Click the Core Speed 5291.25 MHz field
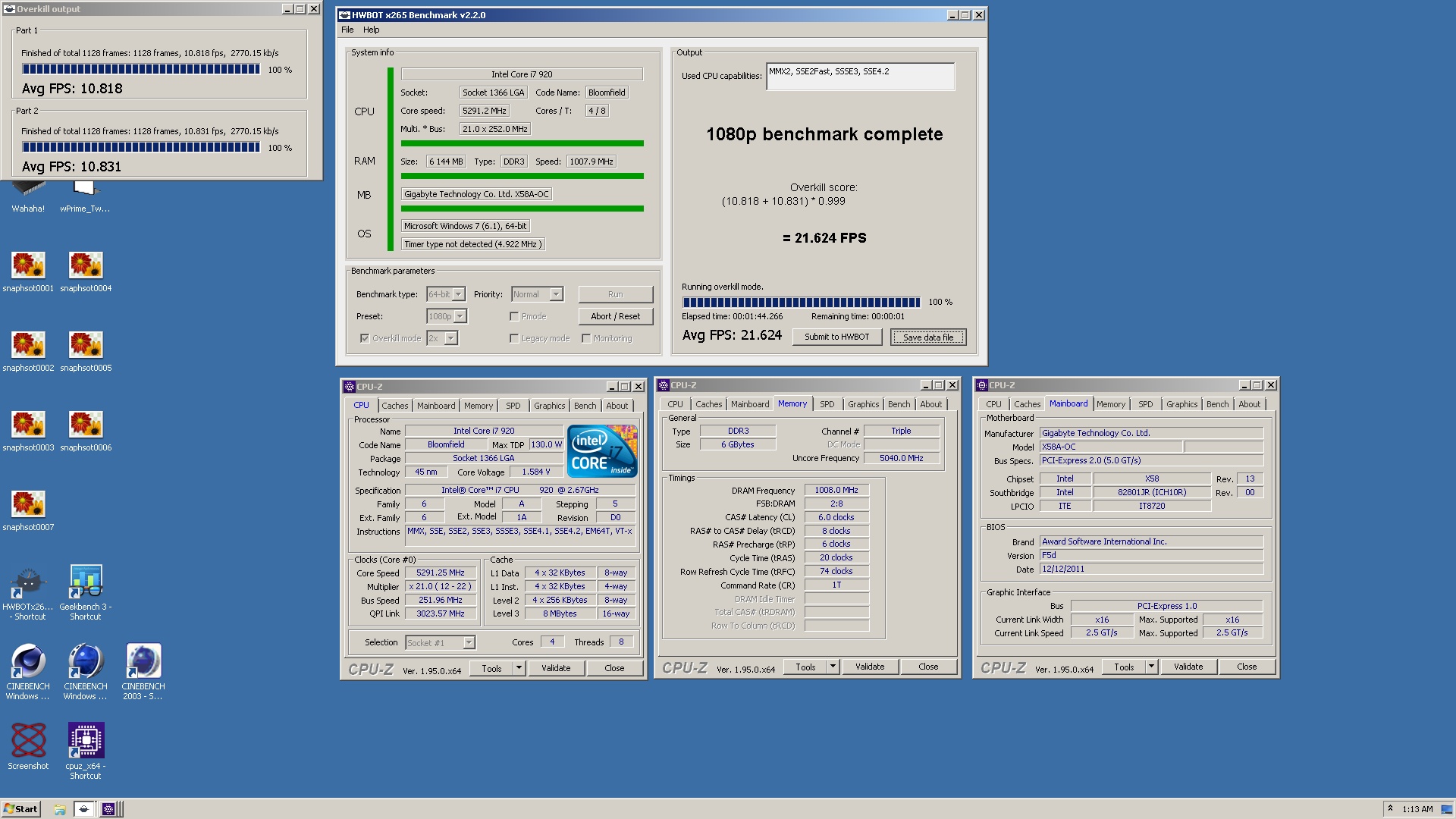The image size is (1456, 819). 440,573
